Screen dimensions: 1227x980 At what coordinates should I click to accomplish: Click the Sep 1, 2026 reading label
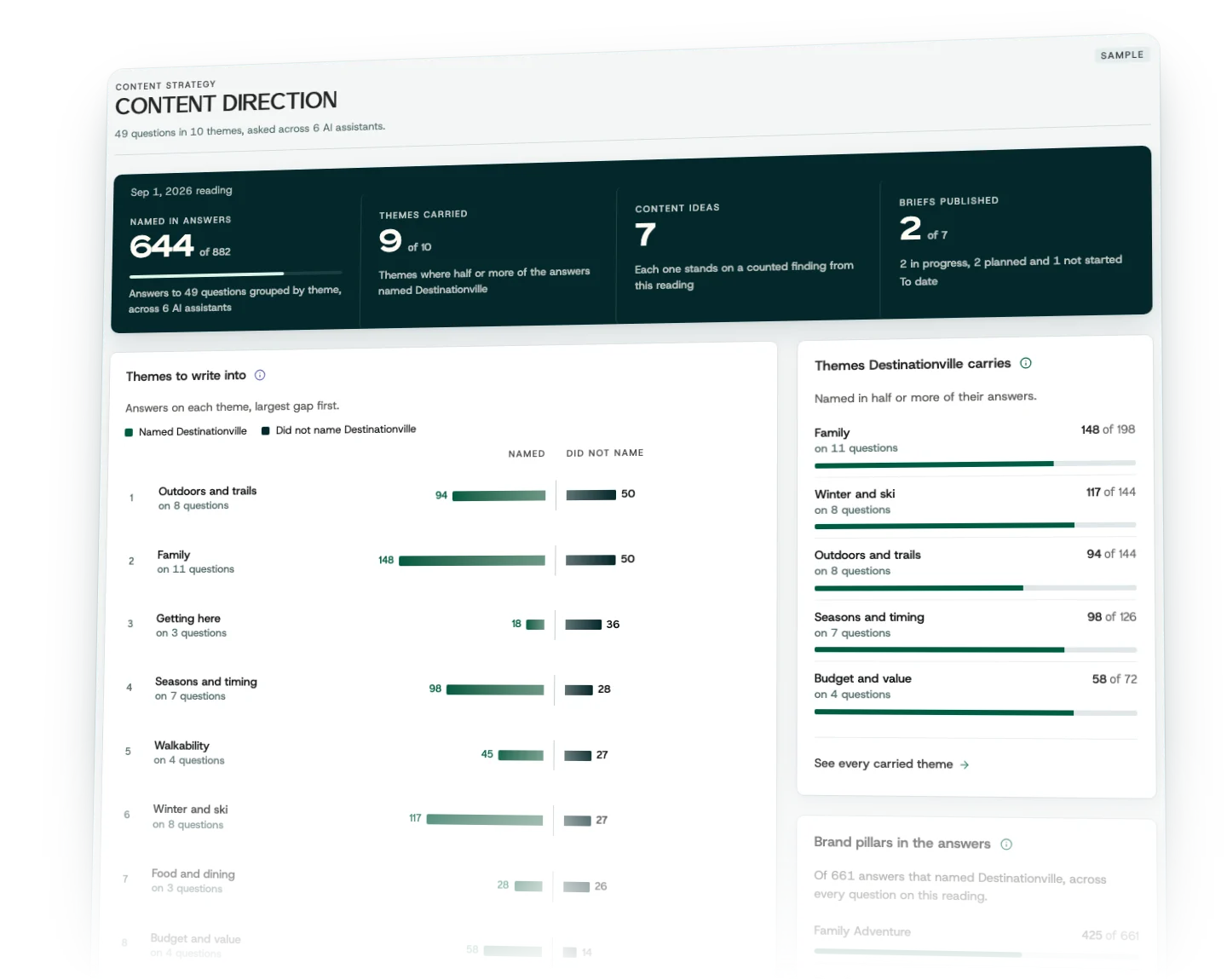(181, 192)
